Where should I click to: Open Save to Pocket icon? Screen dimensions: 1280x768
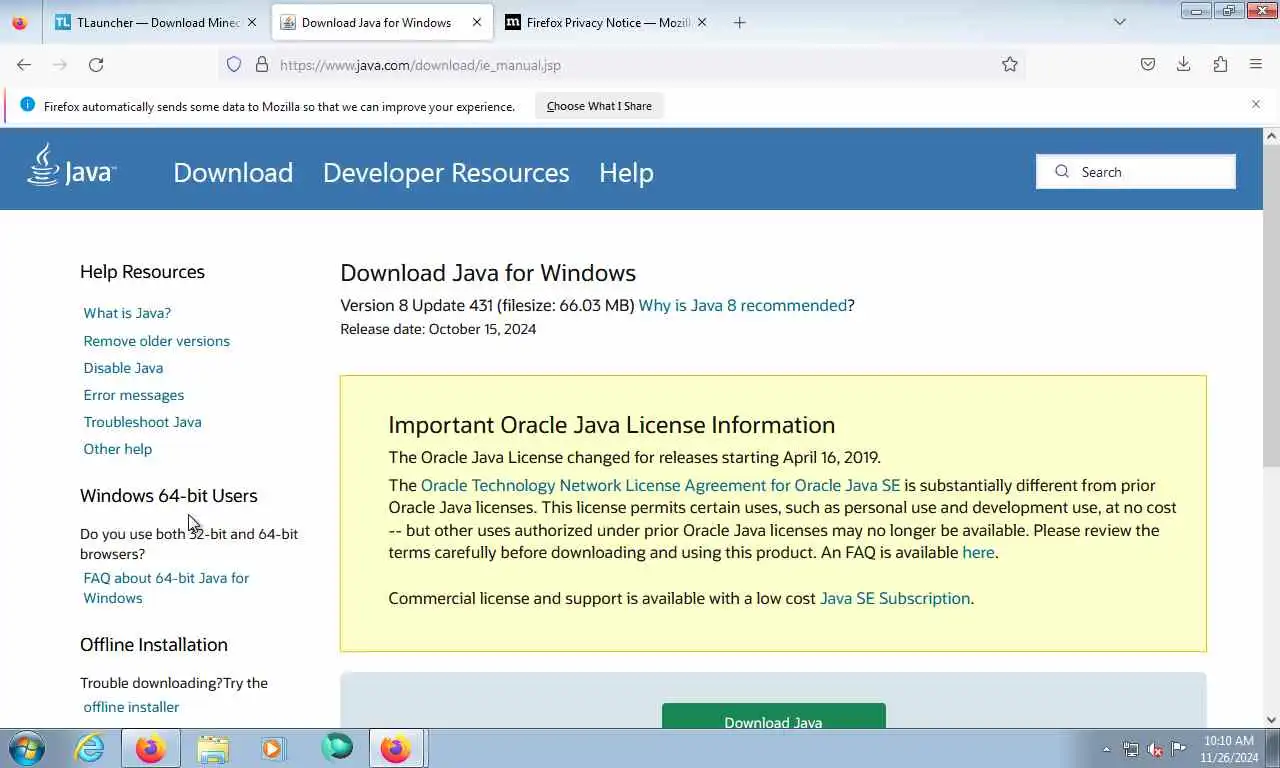tap(1148, 65)
